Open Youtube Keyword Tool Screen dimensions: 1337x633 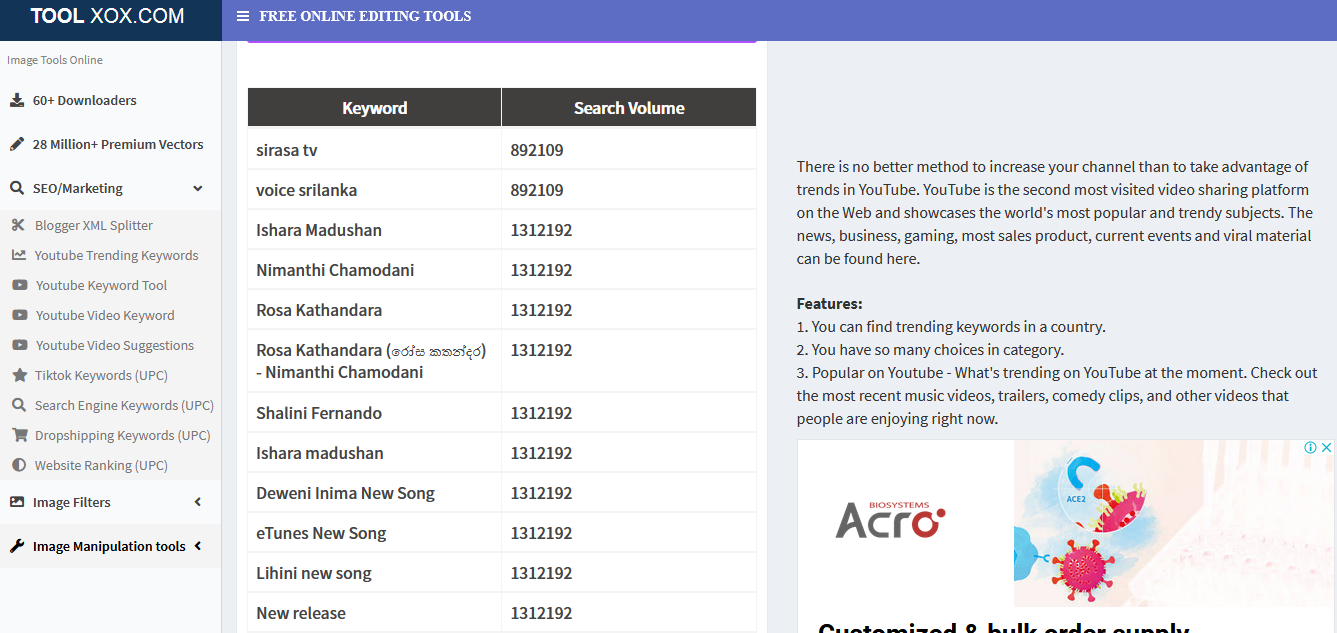point(101,285)
